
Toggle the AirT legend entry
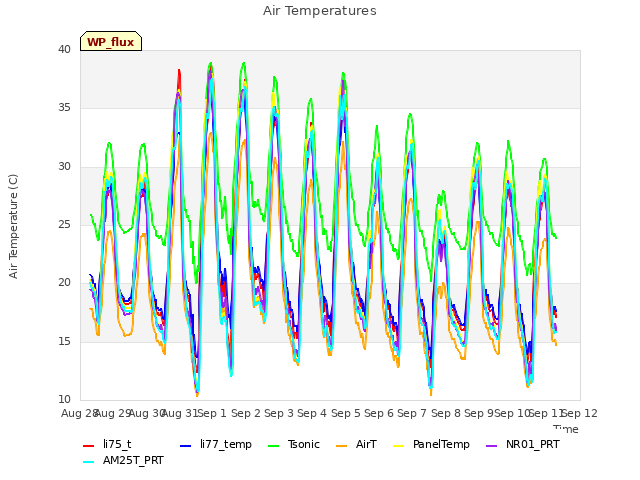pyautogui.click(x=356, y=444)
